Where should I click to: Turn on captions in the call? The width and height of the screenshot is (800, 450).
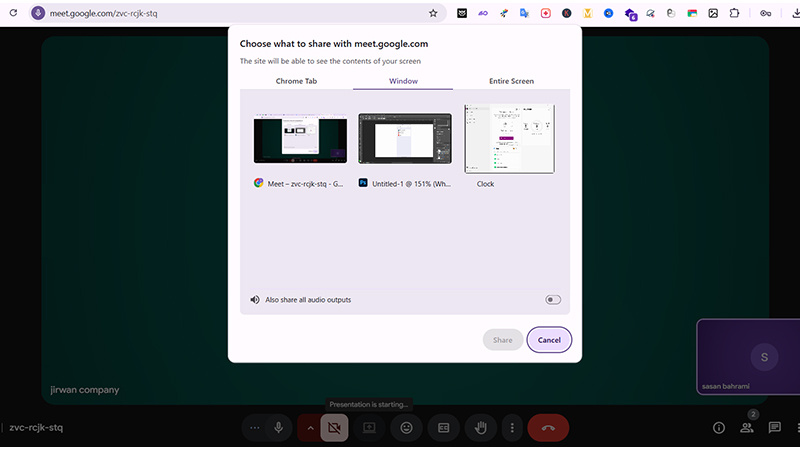pos(443,428)
